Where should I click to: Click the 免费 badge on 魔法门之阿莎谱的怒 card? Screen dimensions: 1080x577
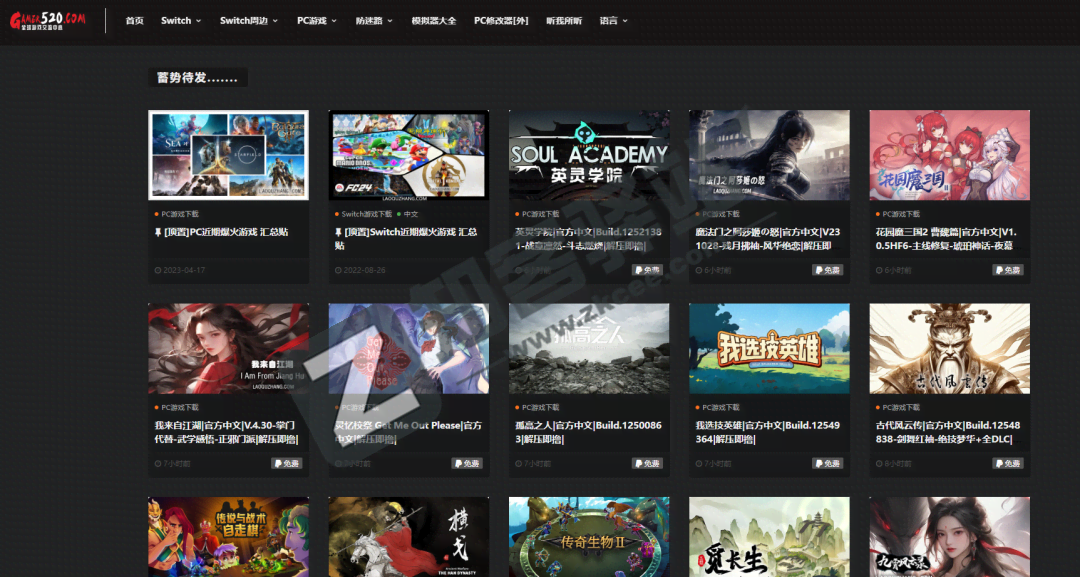coord(827,270)
